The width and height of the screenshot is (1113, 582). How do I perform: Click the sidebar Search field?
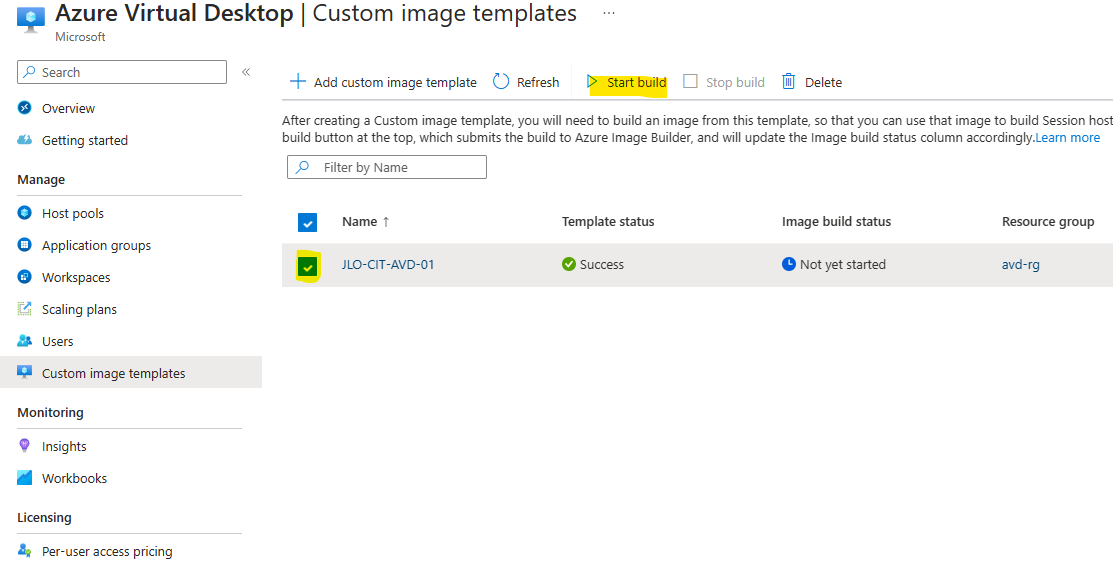[x=122, y=72]
